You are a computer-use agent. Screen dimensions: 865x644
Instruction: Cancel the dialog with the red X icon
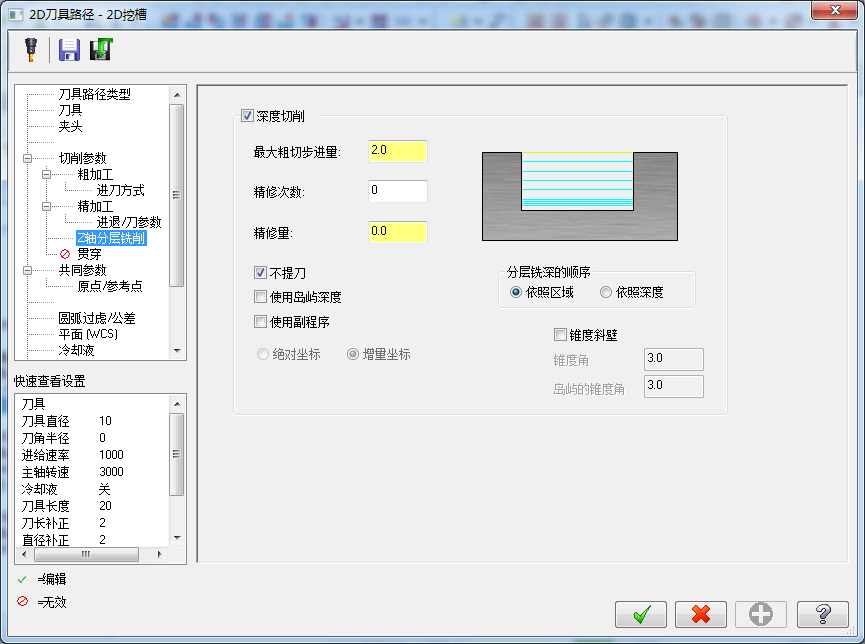click(x=700, y=614)
